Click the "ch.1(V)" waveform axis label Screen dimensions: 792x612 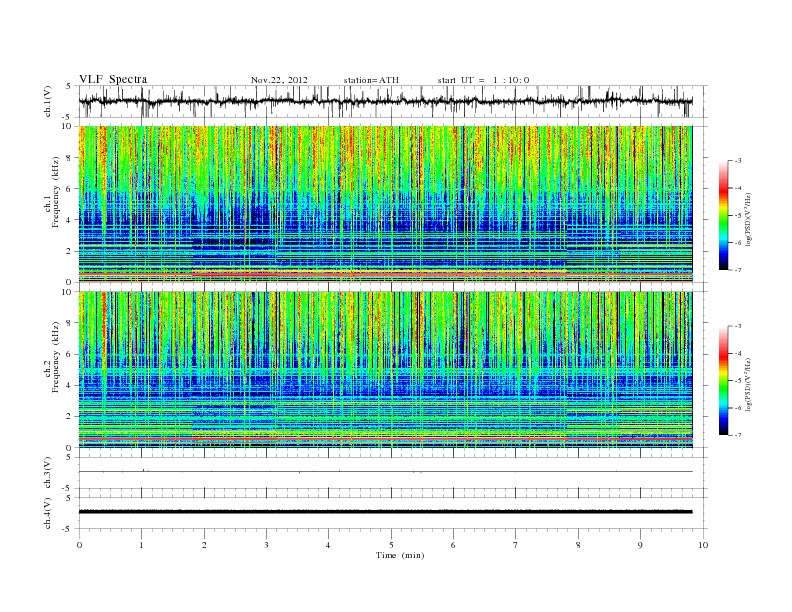(x=47, y=101)
